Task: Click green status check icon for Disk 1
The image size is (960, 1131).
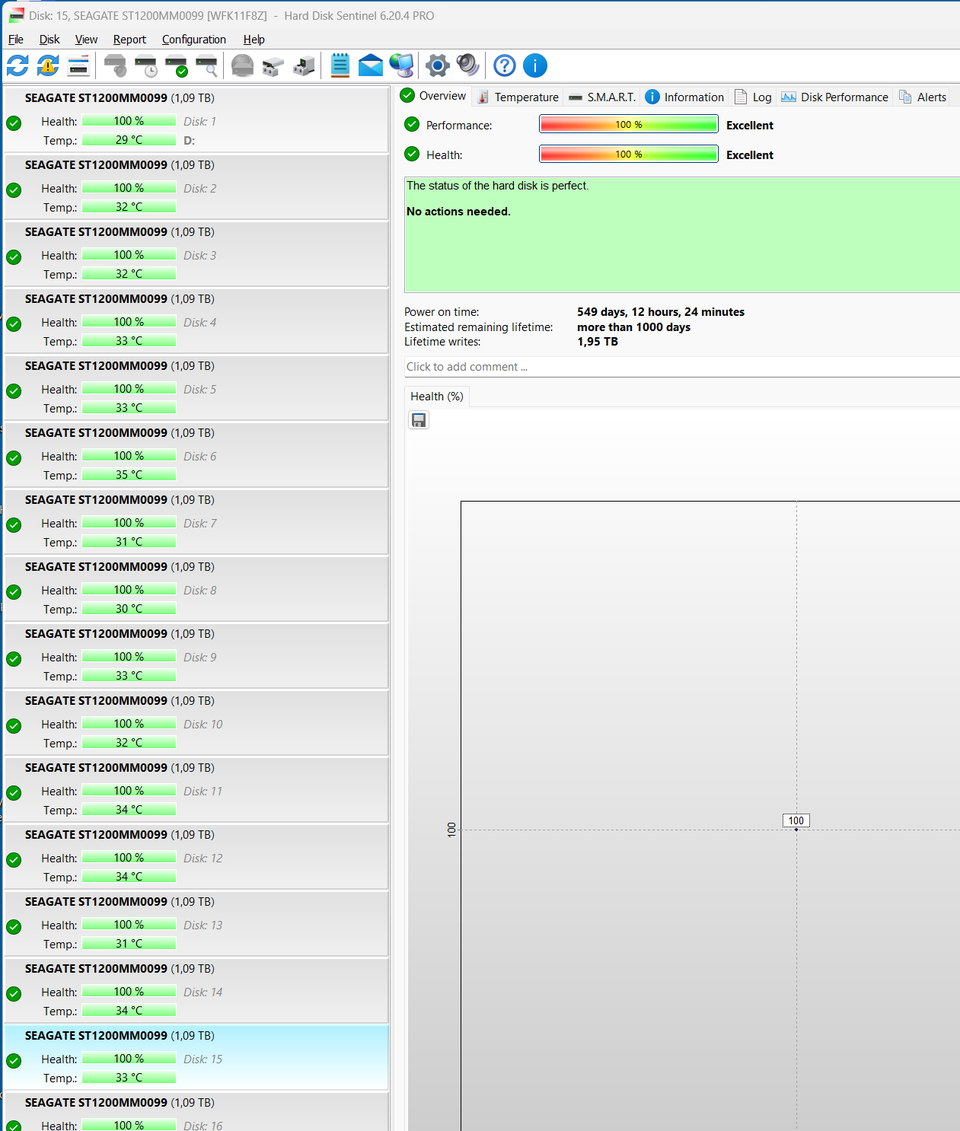Action: pos(14,123)
